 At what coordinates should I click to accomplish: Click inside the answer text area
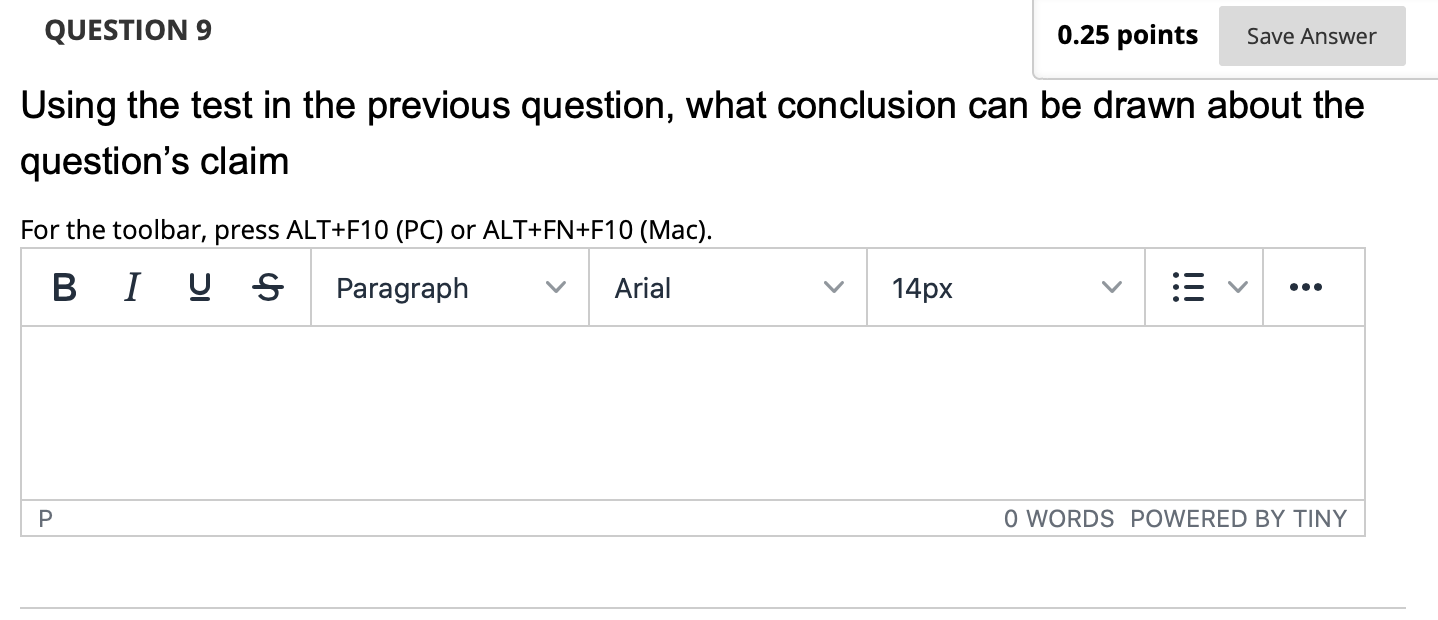point(692,412)
